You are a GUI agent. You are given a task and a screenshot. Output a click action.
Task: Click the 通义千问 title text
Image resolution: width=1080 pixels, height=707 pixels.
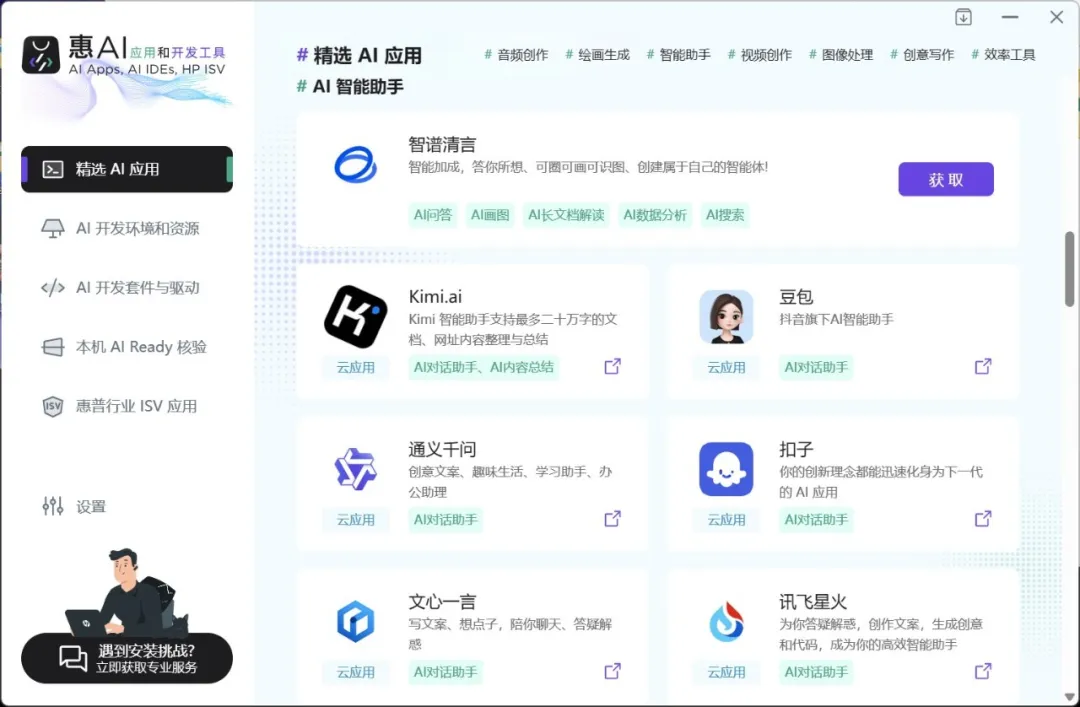click(442, 449)
